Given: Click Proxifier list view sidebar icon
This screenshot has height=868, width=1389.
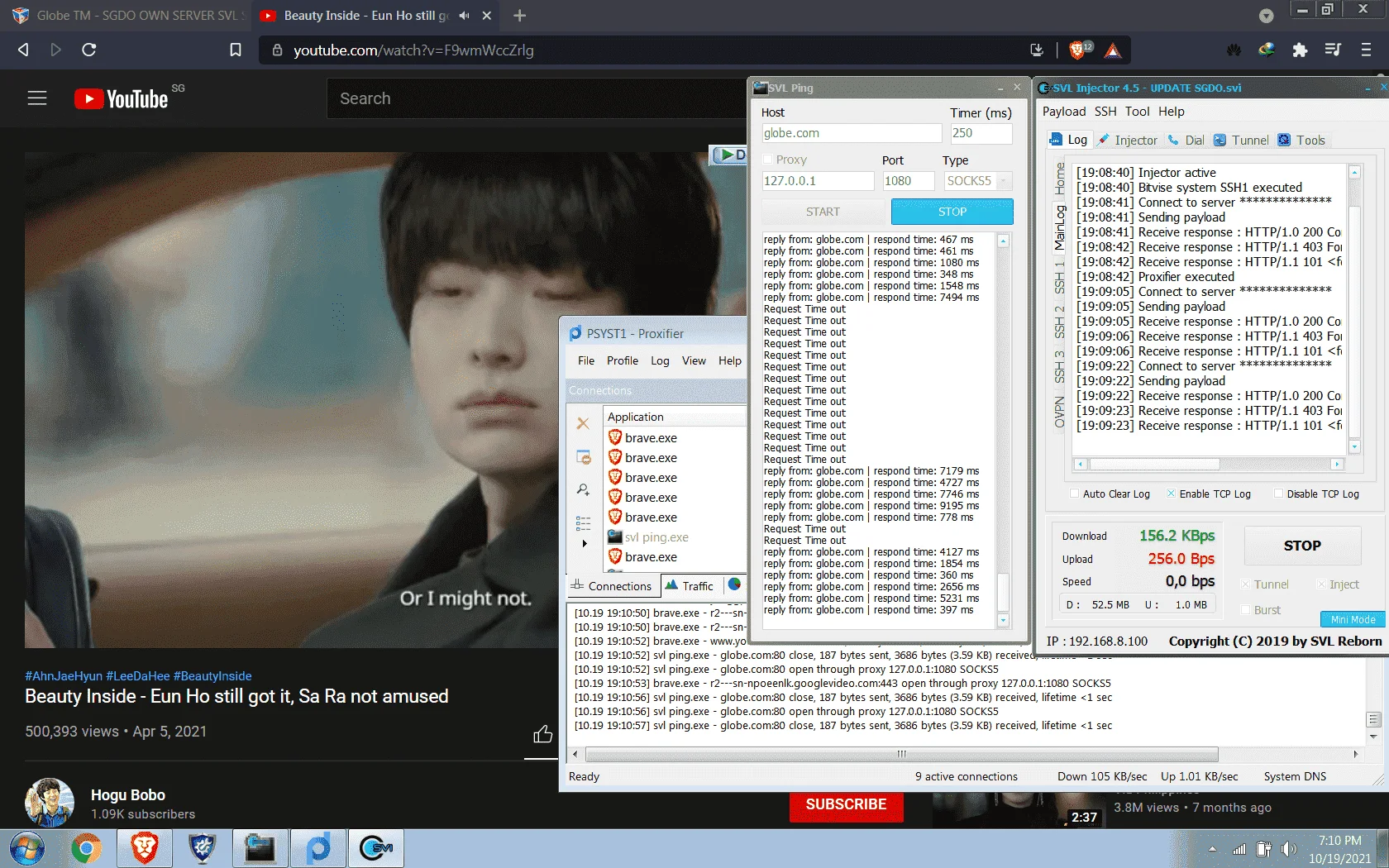Looking at the screenshot, I should (x=583, y=522).
